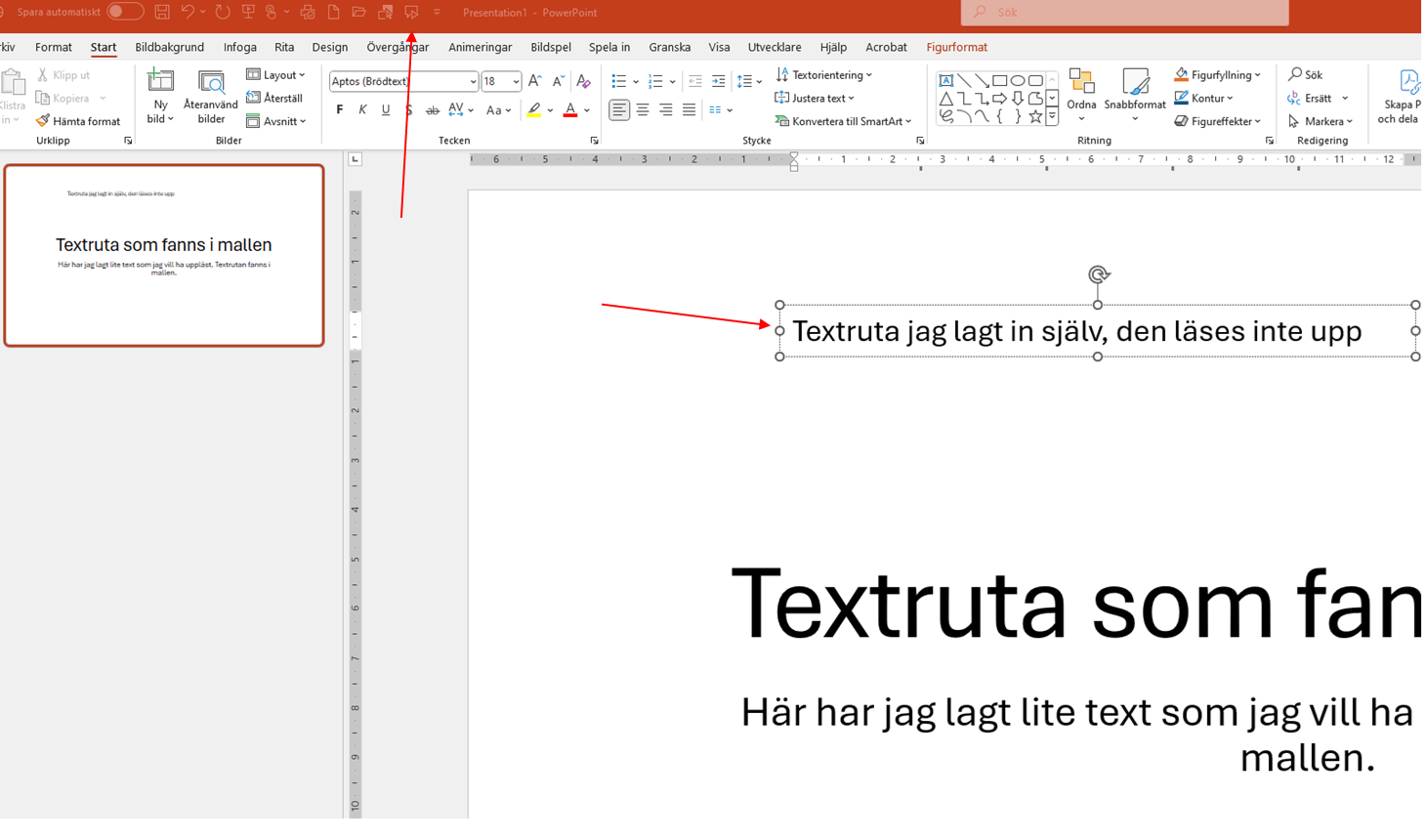Toggle bold formatting (F)
The image size is (1425, 840).
[340, 110]
